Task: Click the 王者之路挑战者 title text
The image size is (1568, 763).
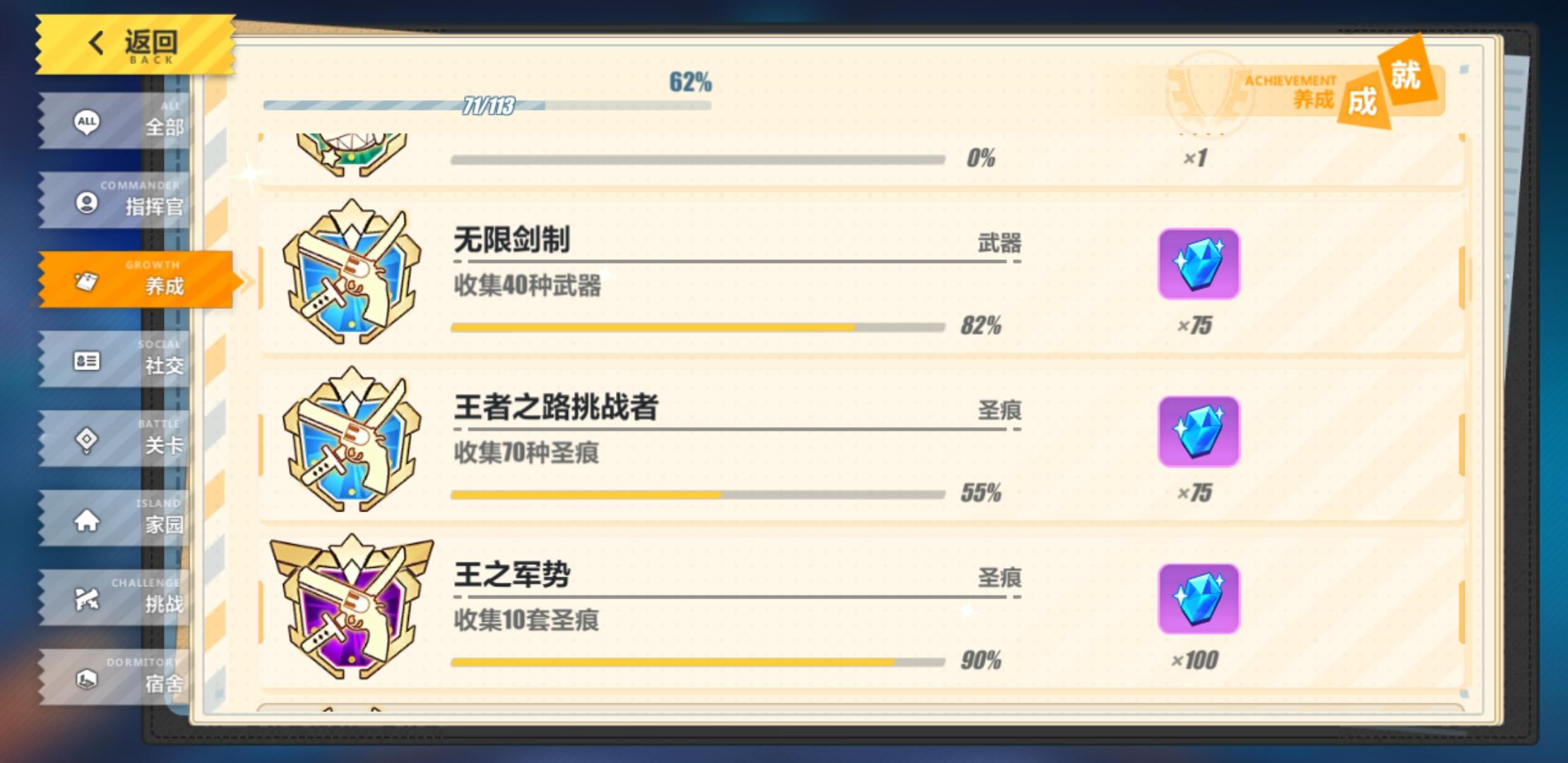Action: tap(556, 408)
